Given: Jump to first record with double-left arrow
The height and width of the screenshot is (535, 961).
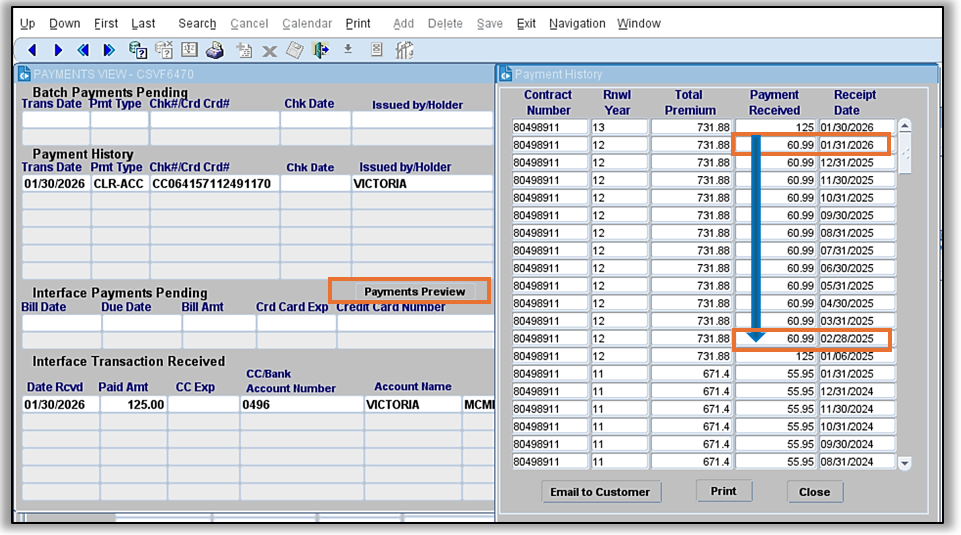Looking at the screenshot, I should 83,50.
